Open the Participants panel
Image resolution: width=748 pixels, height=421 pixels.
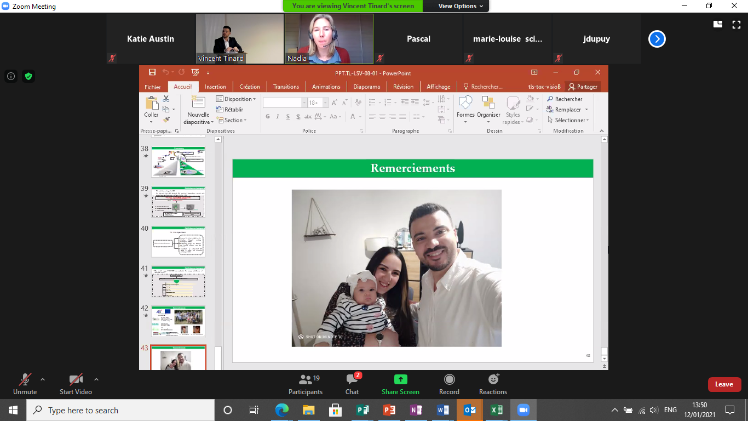pyautogui.click(x=304, y=383)
